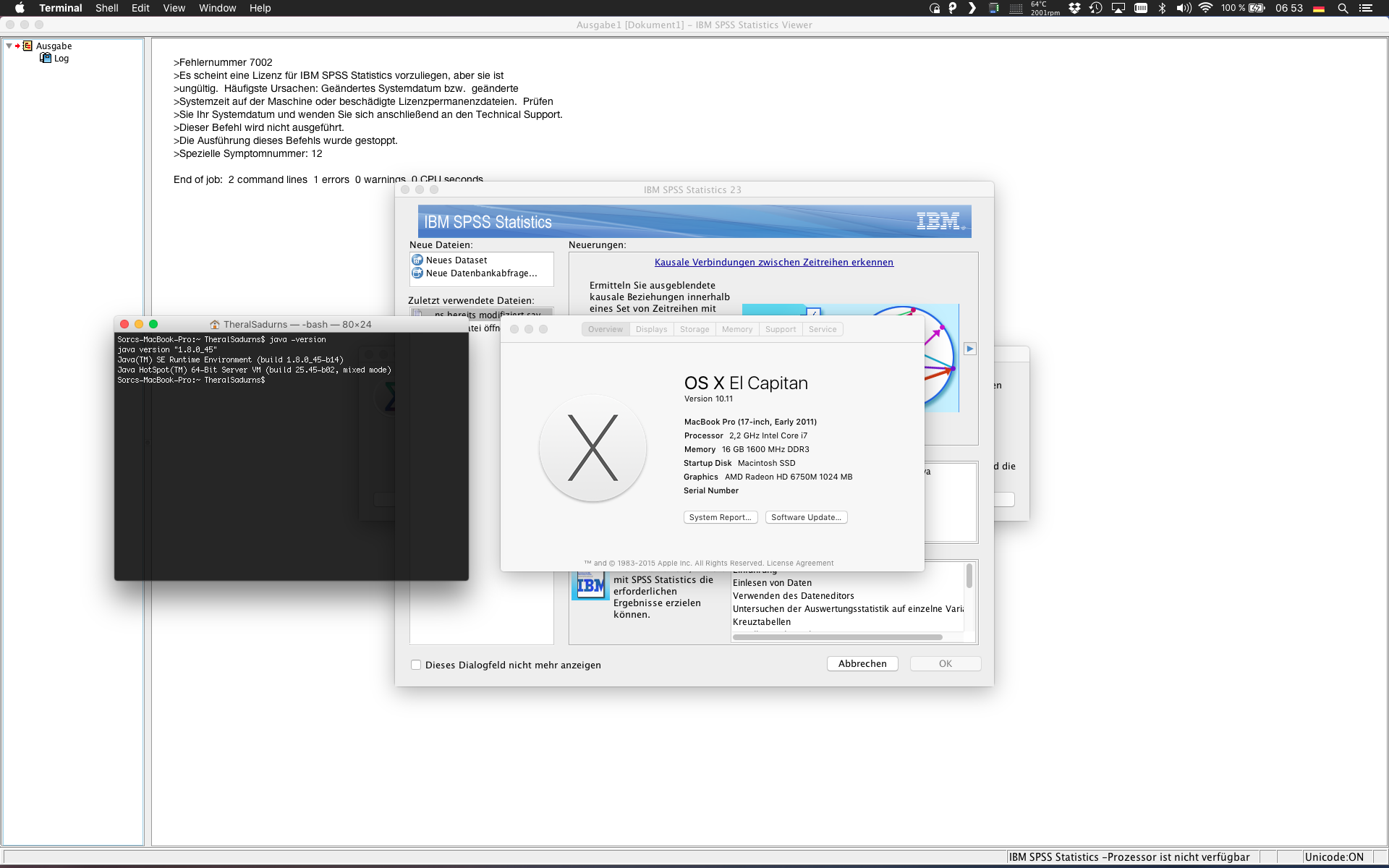Enable 'Dieses Dialogfeld nicht mehr anzeigen' checkbox
The image size is (1389, 868).
tap(416, 665)
